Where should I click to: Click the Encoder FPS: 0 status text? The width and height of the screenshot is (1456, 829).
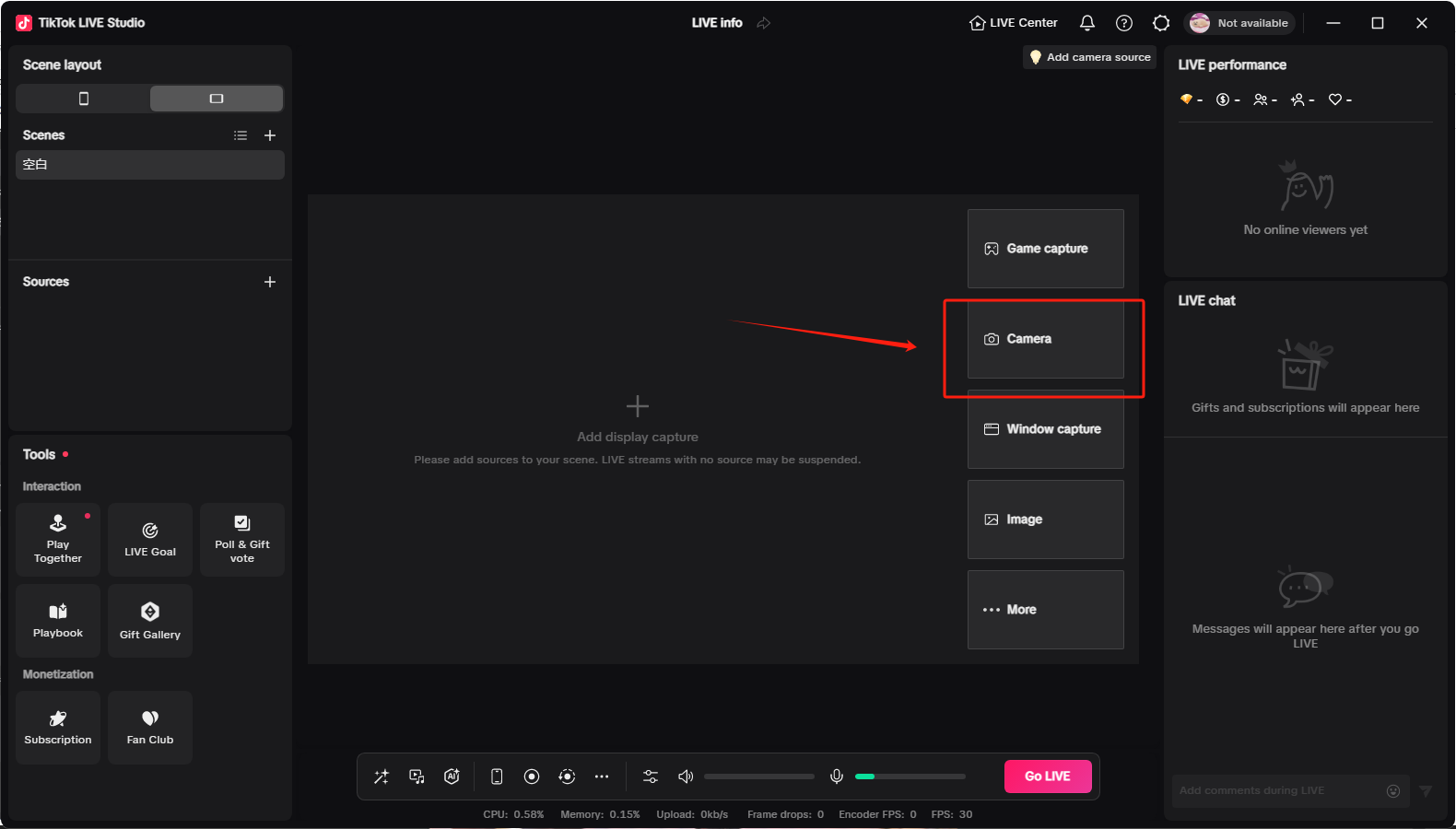click(x=877, y=814)
